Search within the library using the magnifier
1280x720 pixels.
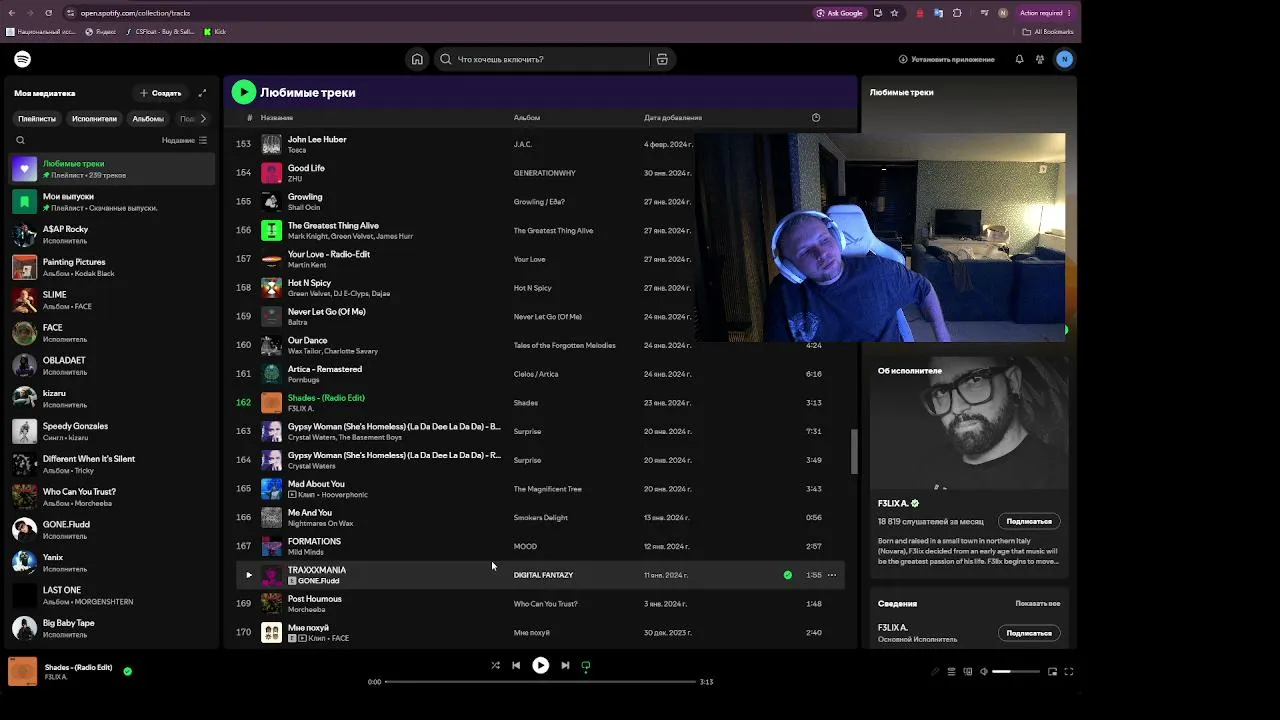(x=20, y=140)
